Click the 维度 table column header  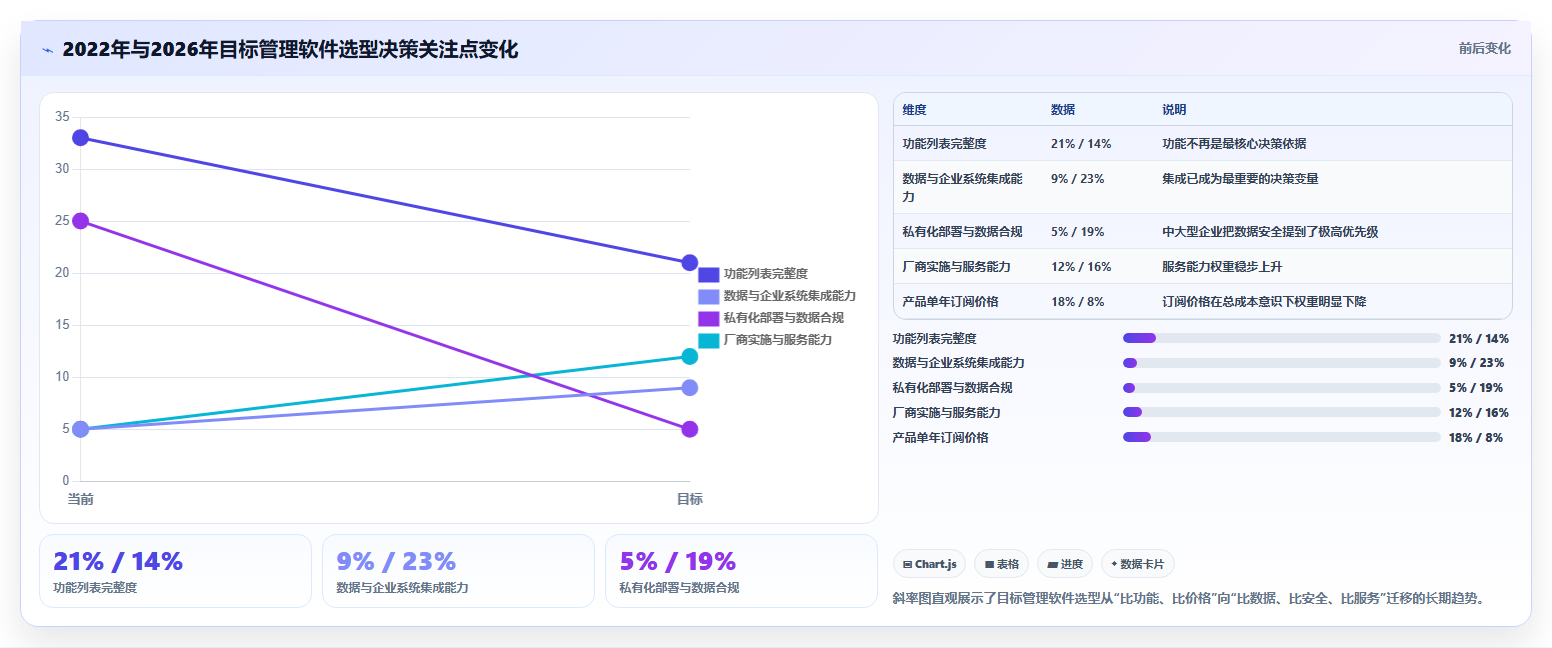coord(914,110)
